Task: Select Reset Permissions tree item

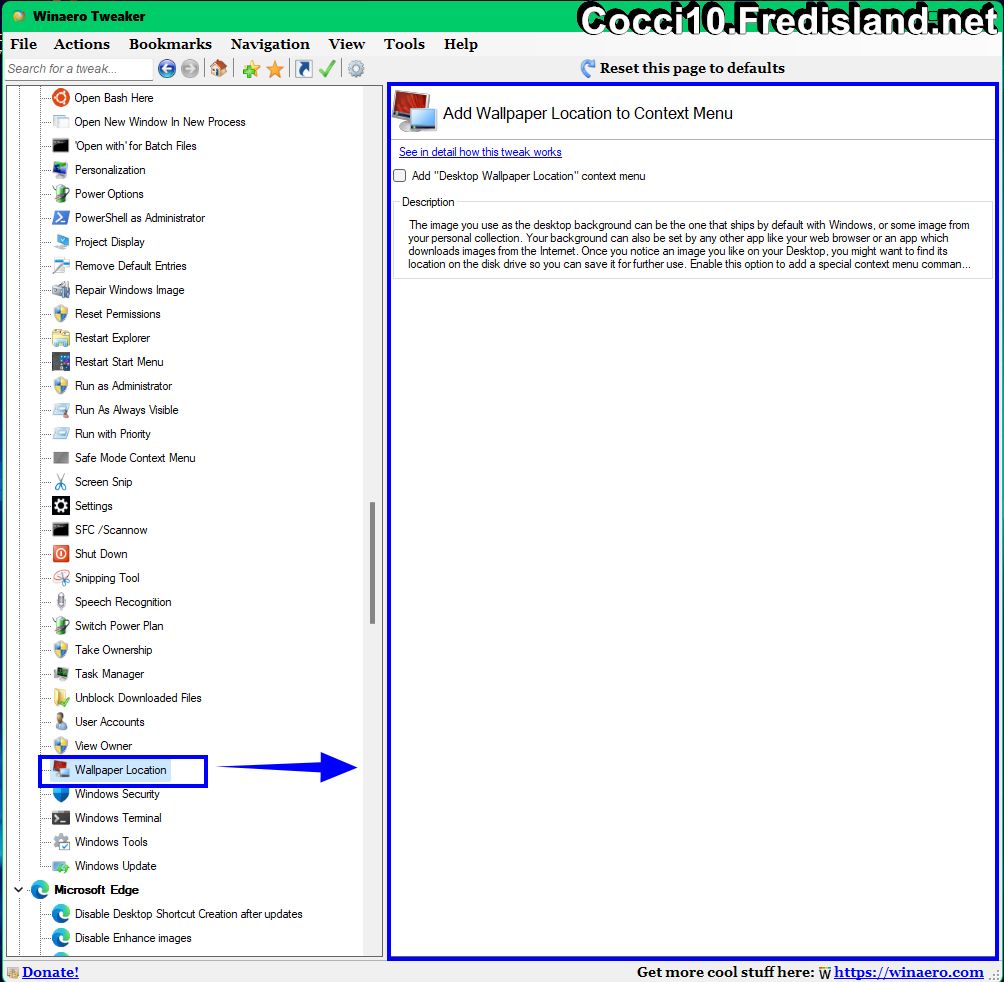Action: click(118, 314)
